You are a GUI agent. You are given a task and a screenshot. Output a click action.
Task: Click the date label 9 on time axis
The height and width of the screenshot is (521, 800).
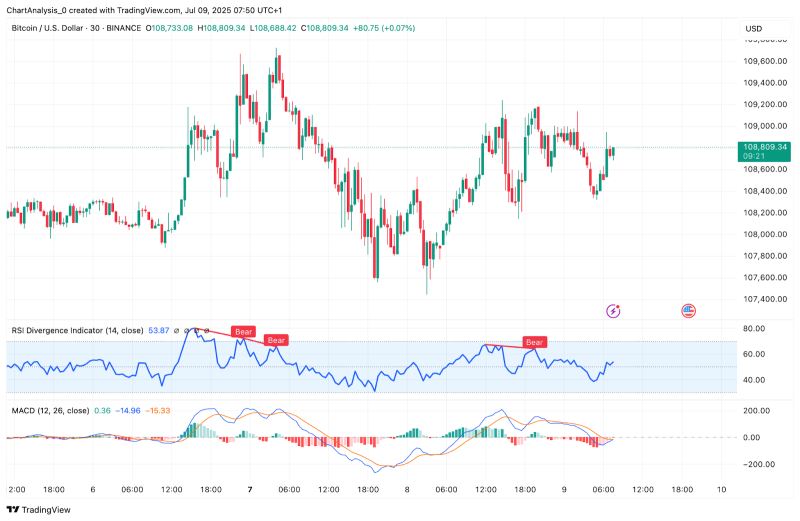(565, 489)
